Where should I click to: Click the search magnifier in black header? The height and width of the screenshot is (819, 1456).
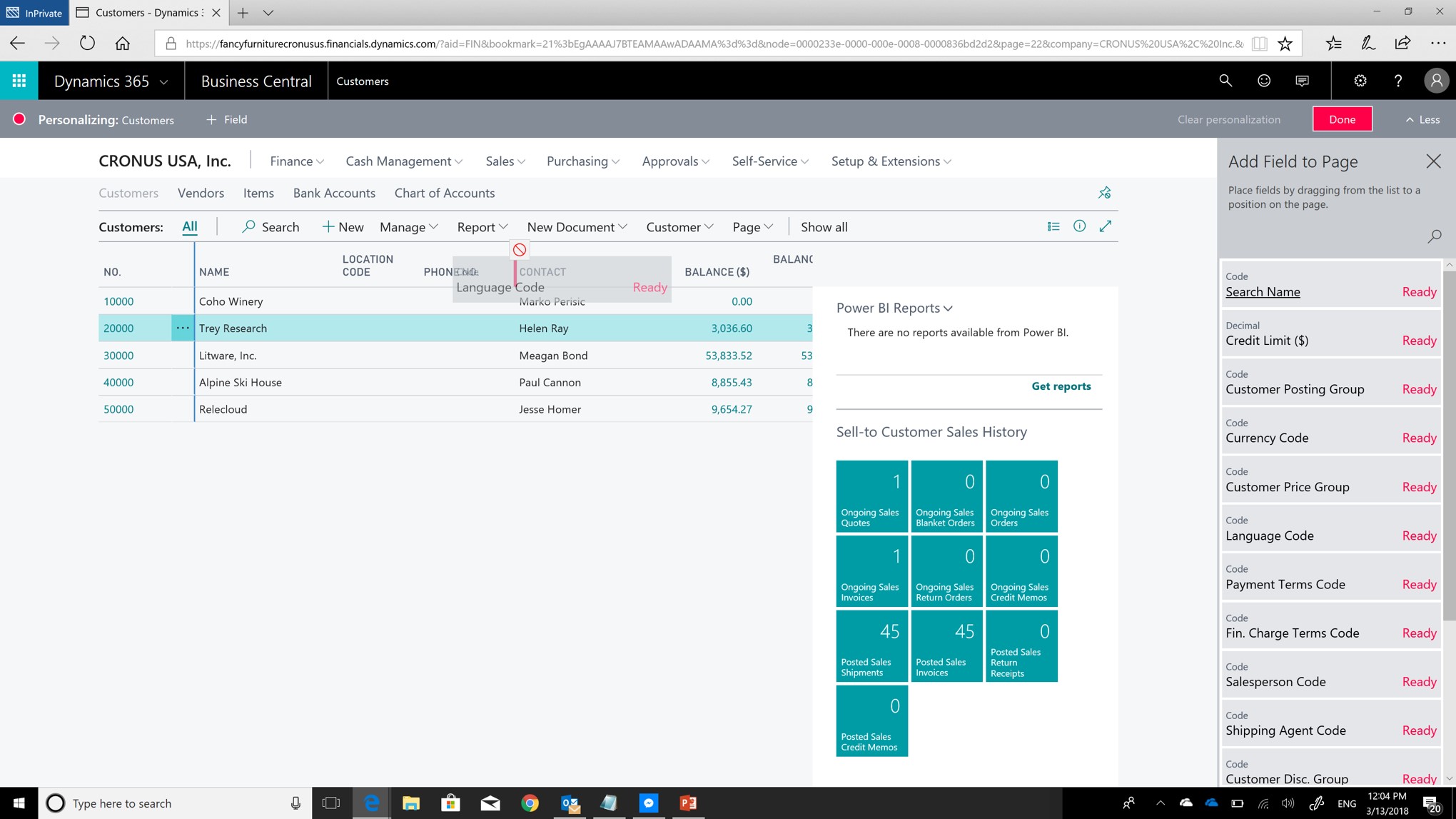point(1225,81)
